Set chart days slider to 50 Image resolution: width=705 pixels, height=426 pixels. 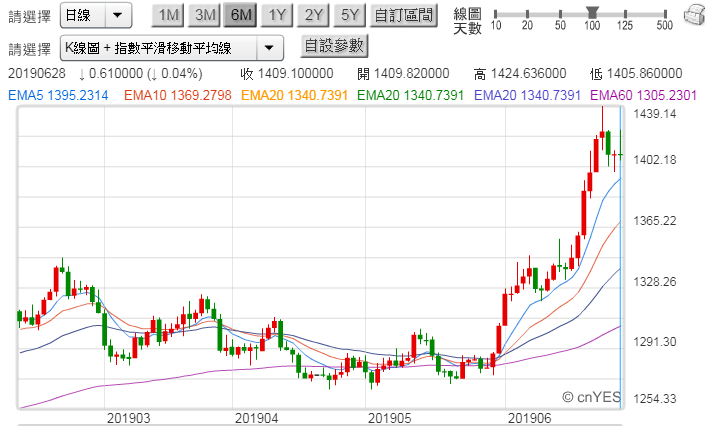pyautogui.click(x=560, y=14)
